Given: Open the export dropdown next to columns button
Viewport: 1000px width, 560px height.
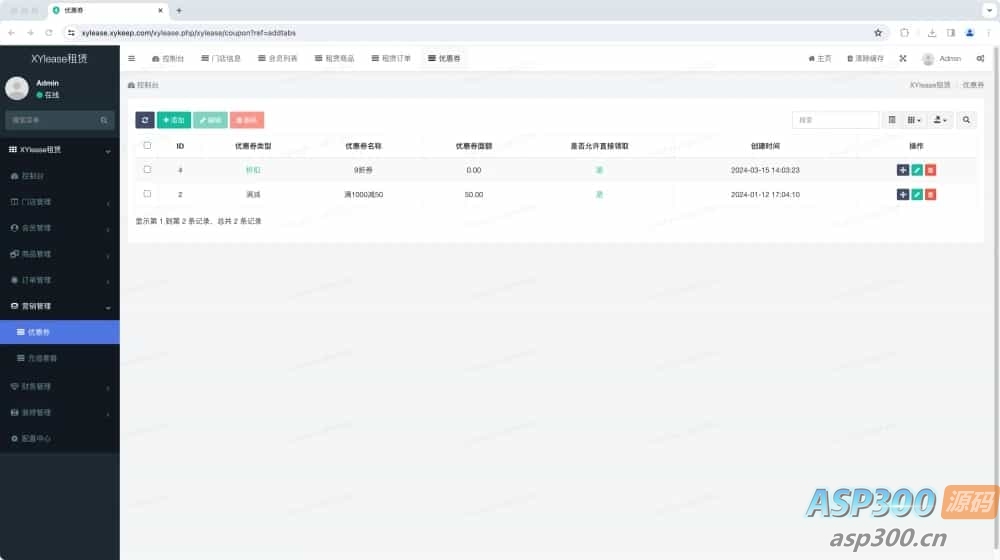Looking at the screenshot, I should coord(940,120).
